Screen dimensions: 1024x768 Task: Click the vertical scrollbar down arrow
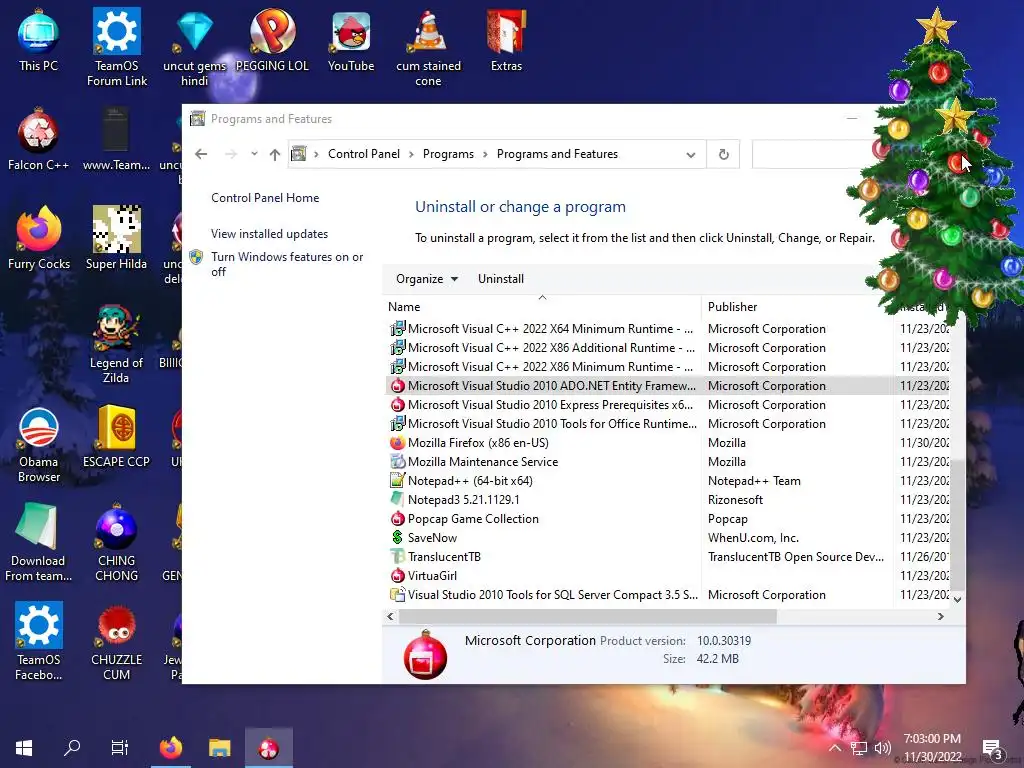click(x=957, y=600)
